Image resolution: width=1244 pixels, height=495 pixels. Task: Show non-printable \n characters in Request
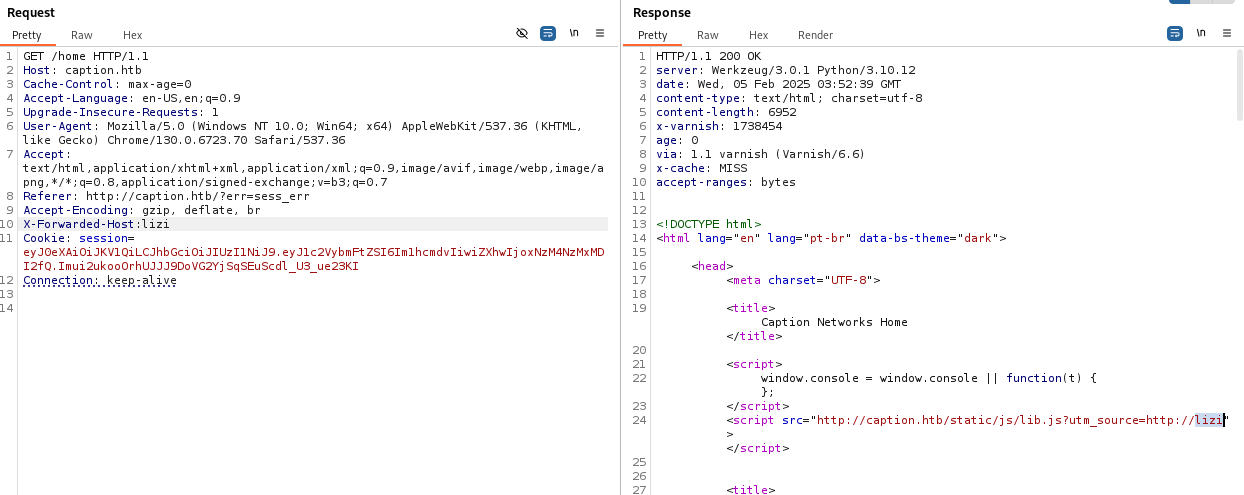[574, 33]
